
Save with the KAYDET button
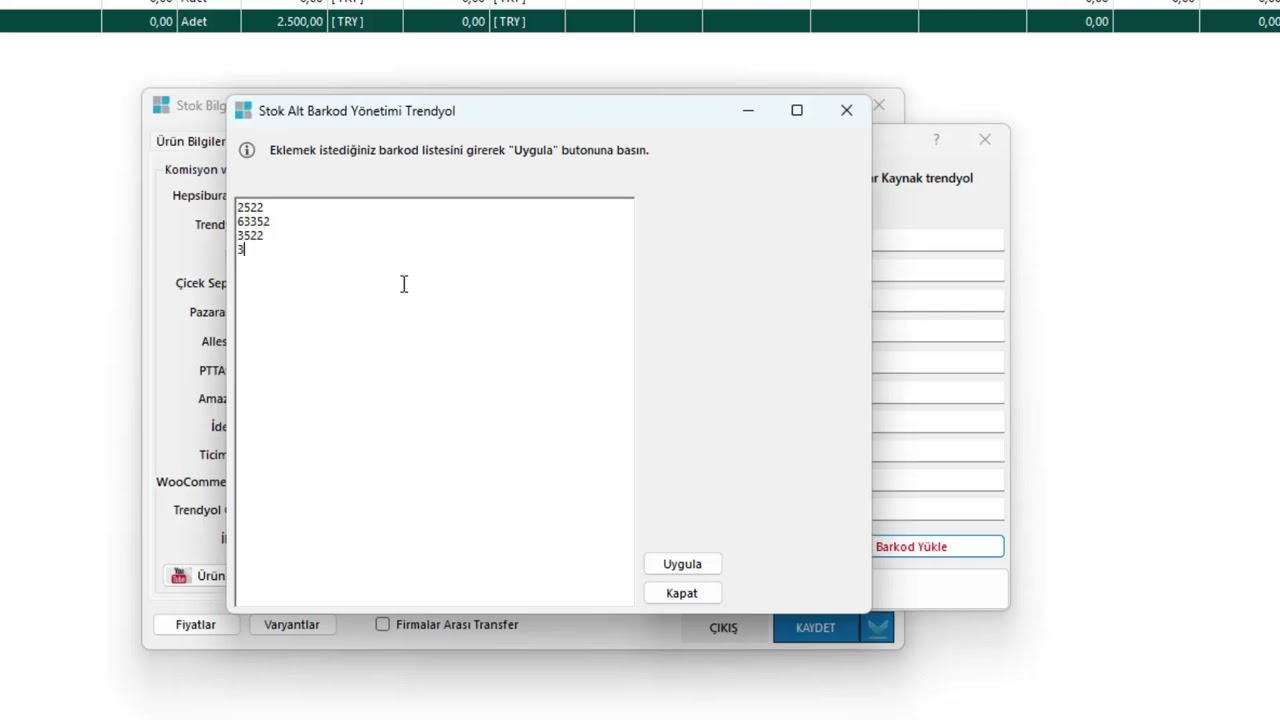click(816, 628)
